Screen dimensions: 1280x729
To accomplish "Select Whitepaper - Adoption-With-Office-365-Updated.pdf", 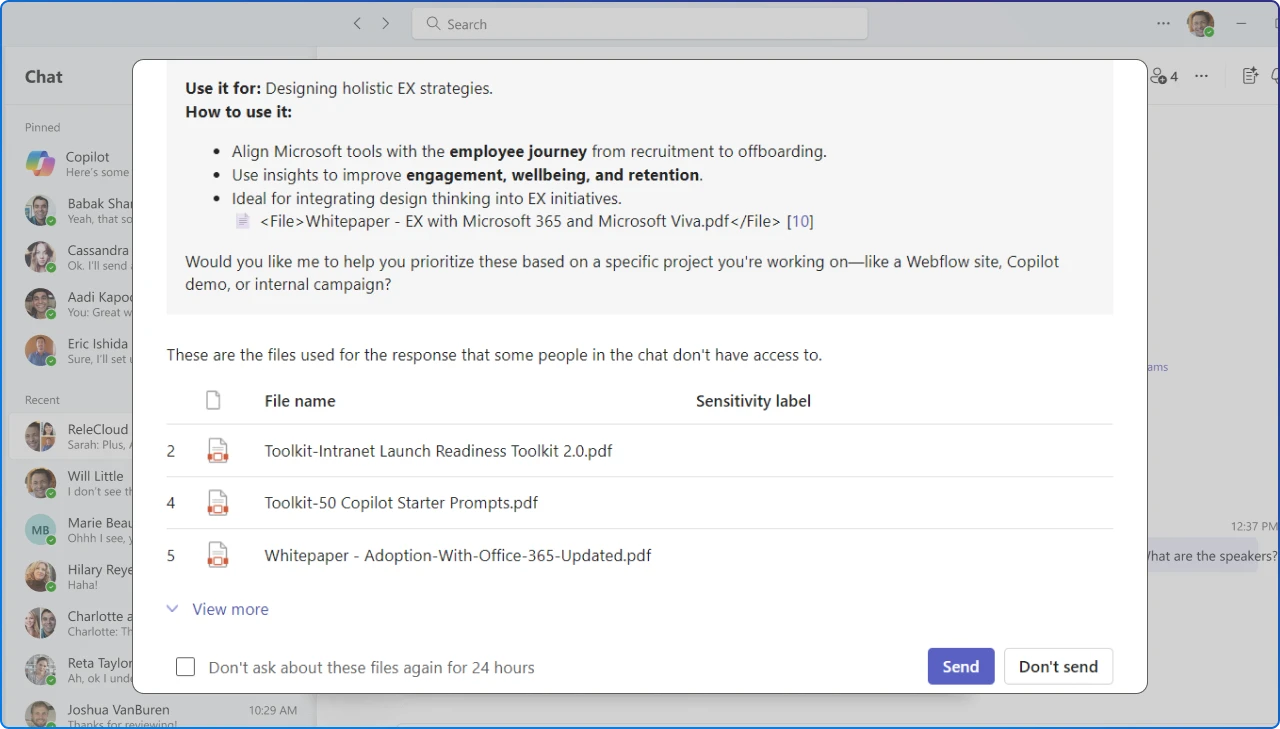I will click(458, 555).
